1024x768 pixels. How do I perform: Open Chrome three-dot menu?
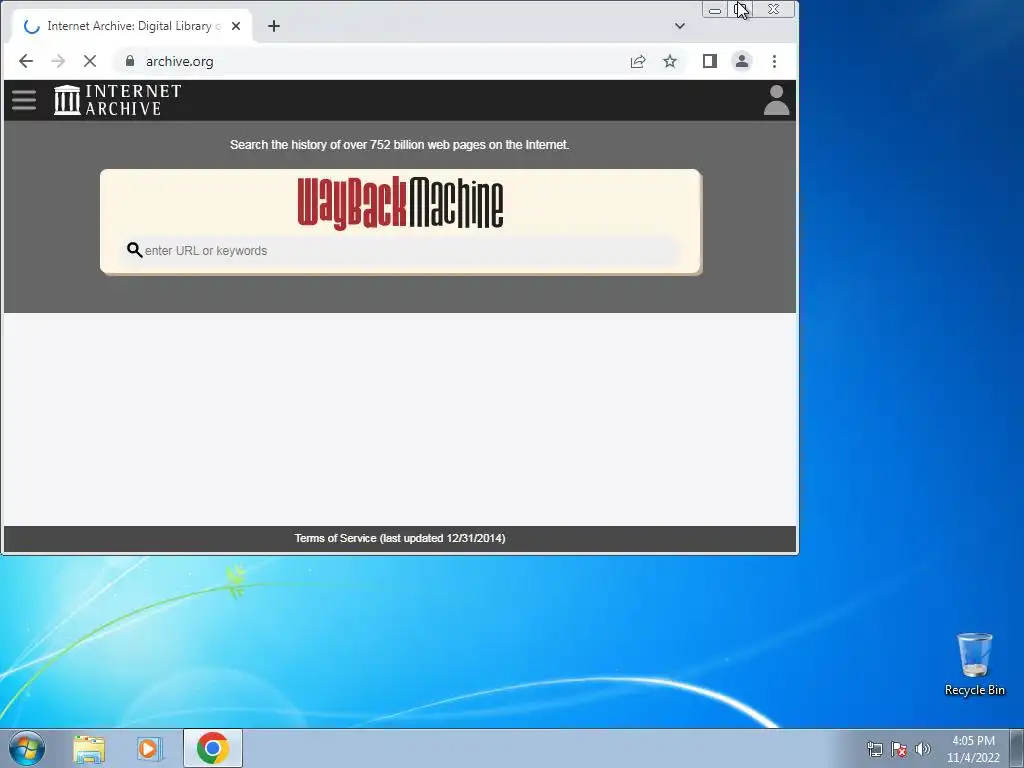775,61
